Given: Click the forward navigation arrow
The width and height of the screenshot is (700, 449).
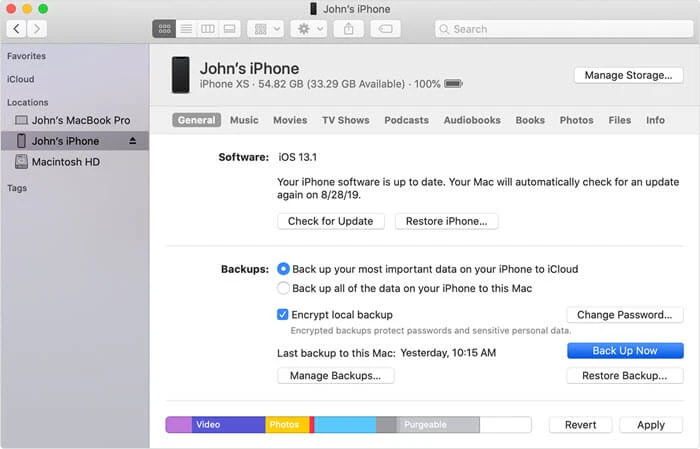Looking at the screenshot, I should (x=39, y=29).
